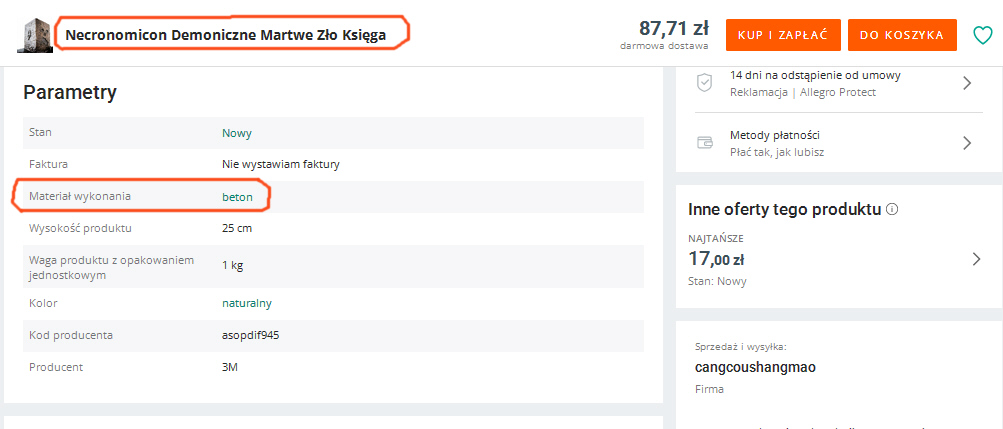The image size is (1003, 429).
Task: Click the naturalny color value
Action: tap(247, 303)
